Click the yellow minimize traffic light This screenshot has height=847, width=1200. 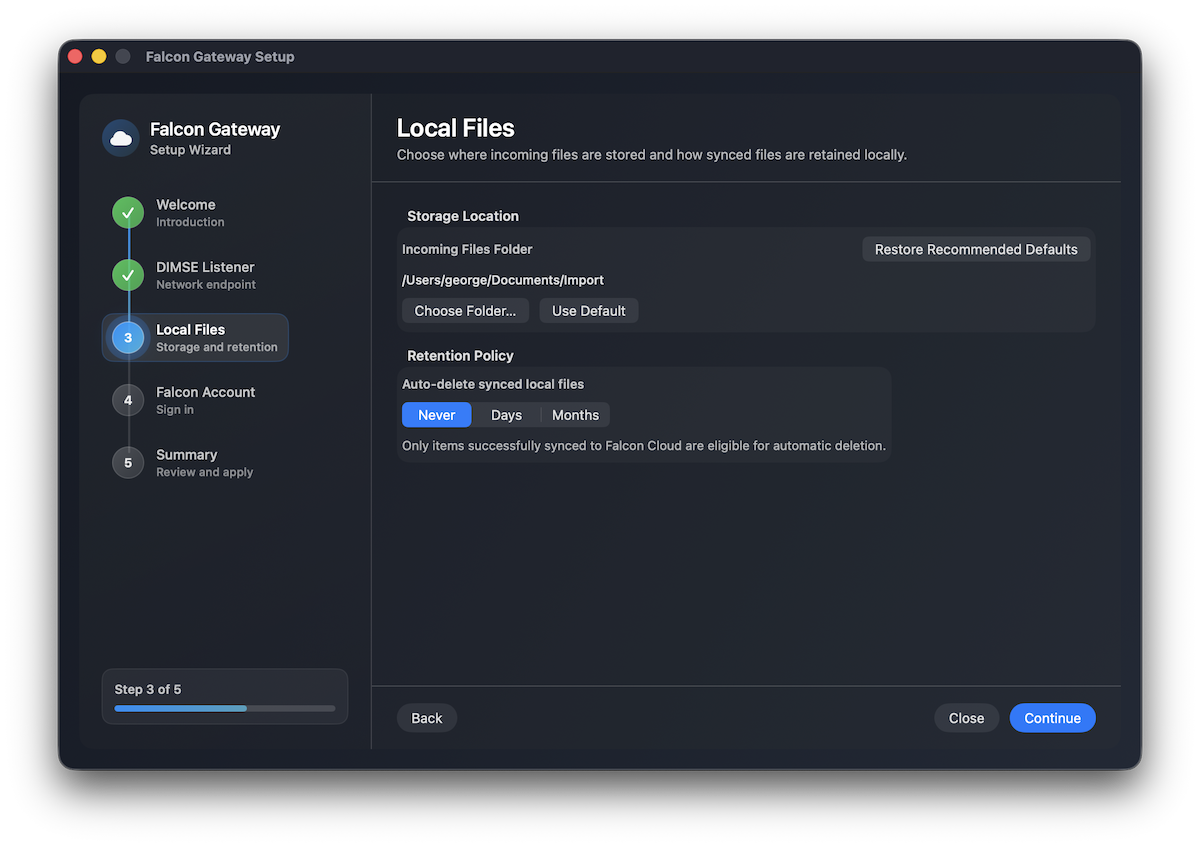tap(98, 56)
